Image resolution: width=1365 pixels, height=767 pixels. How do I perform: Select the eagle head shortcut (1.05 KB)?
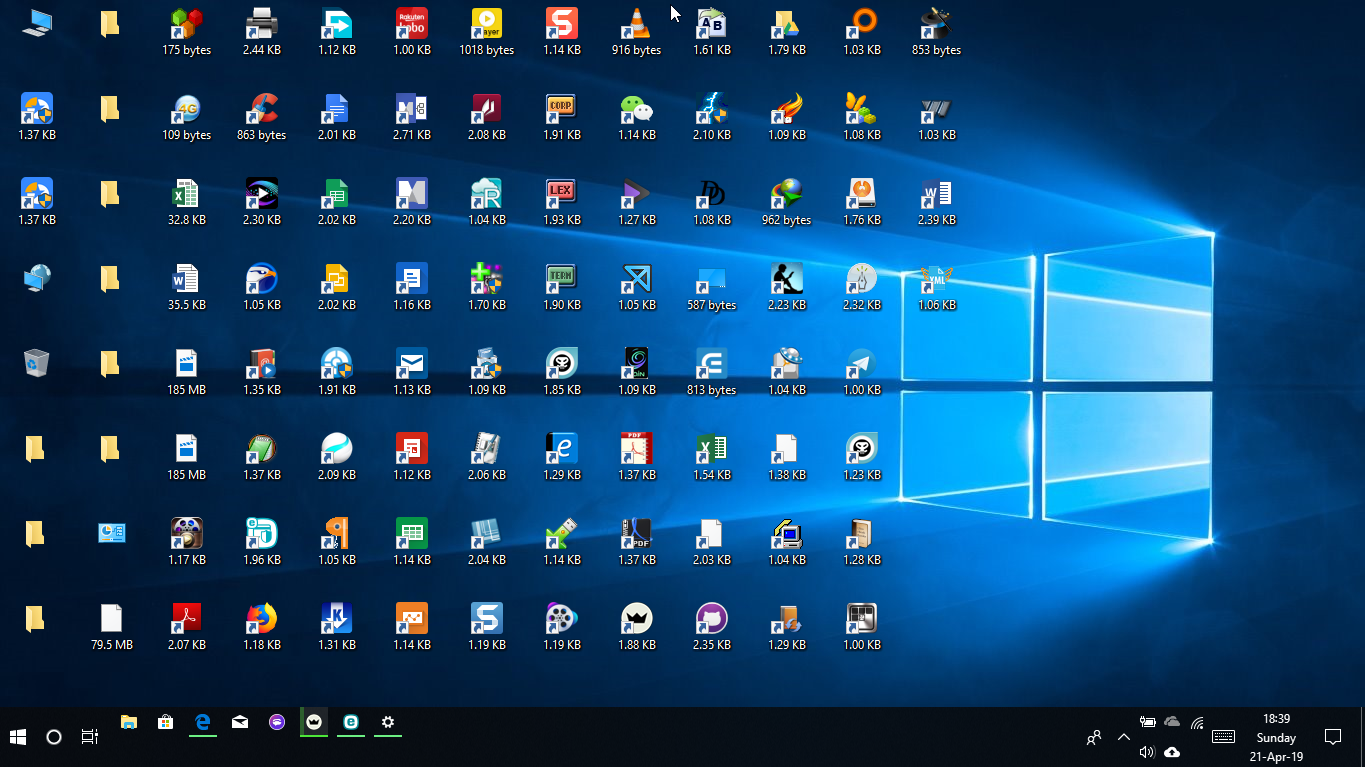coord(261,278)
